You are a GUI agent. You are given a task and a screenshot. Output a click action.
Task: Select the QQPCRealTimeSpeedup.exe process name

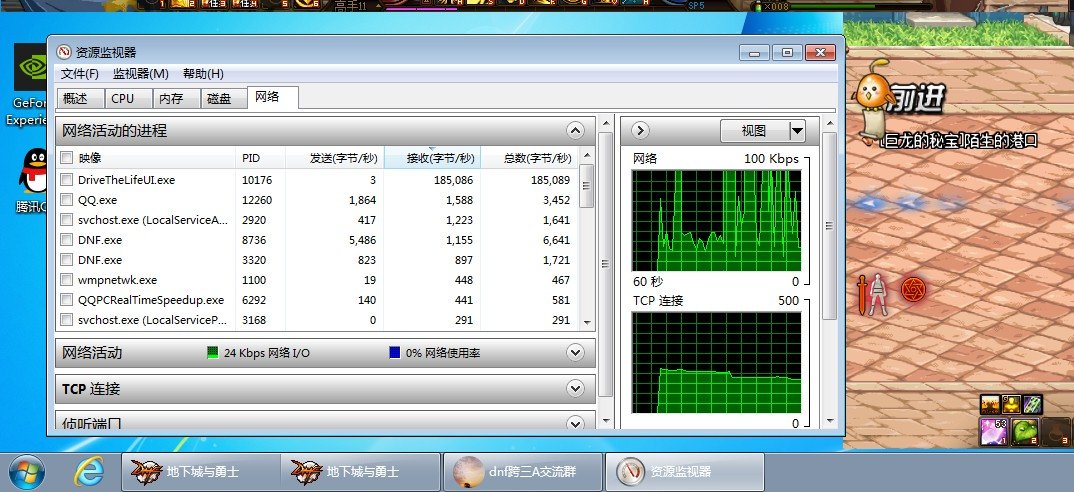click(151, 299)
